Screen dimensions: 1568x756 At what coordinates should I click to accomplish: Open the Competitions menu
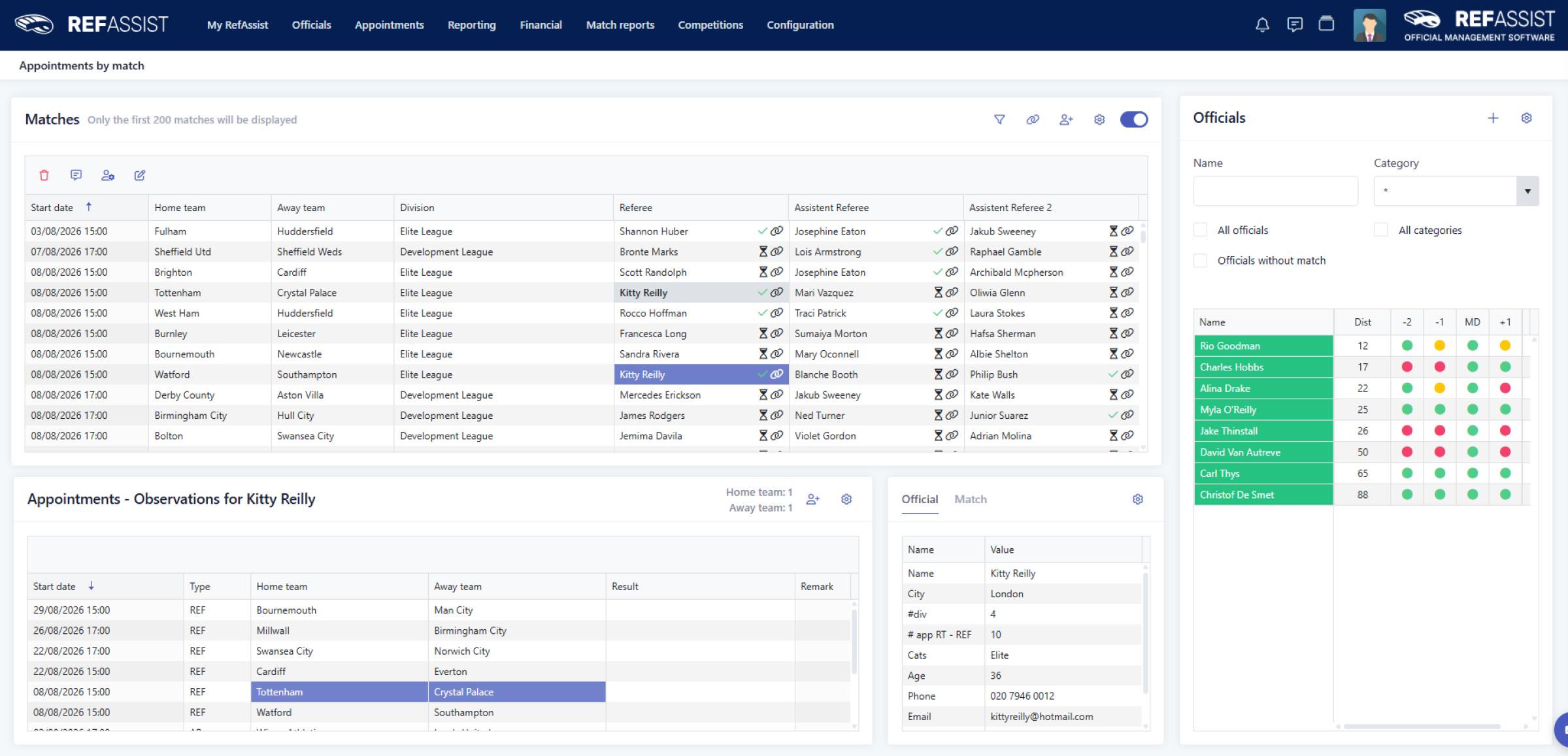[710, 25]
